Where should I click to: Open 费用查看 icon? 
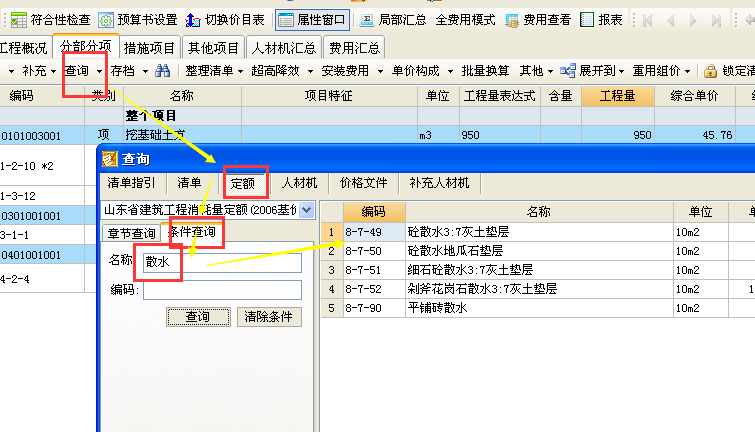tap(512, 20)
